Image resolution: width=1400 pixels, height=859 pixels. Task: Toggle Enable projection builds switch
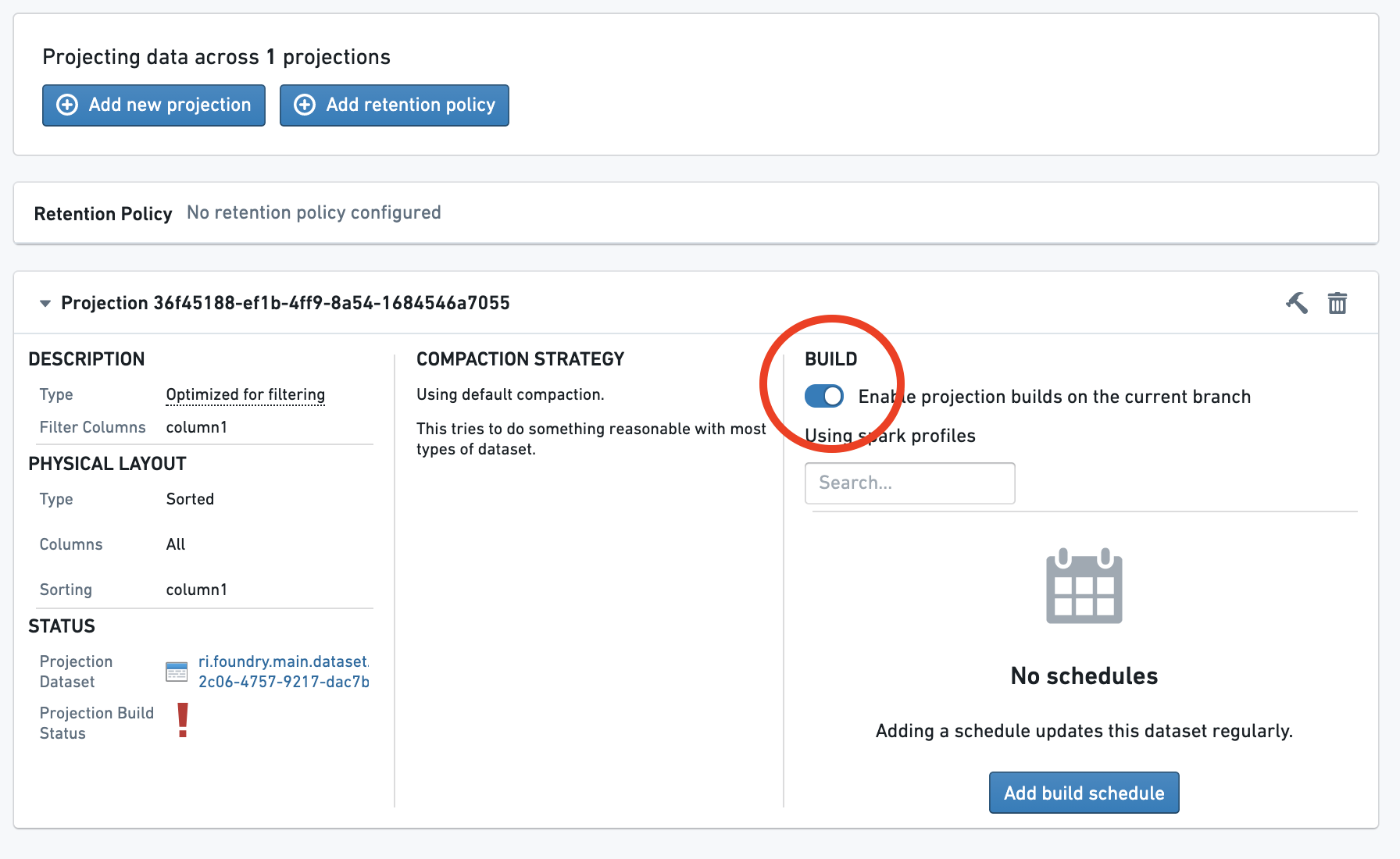pyautogui.click(x=824, y=396)
